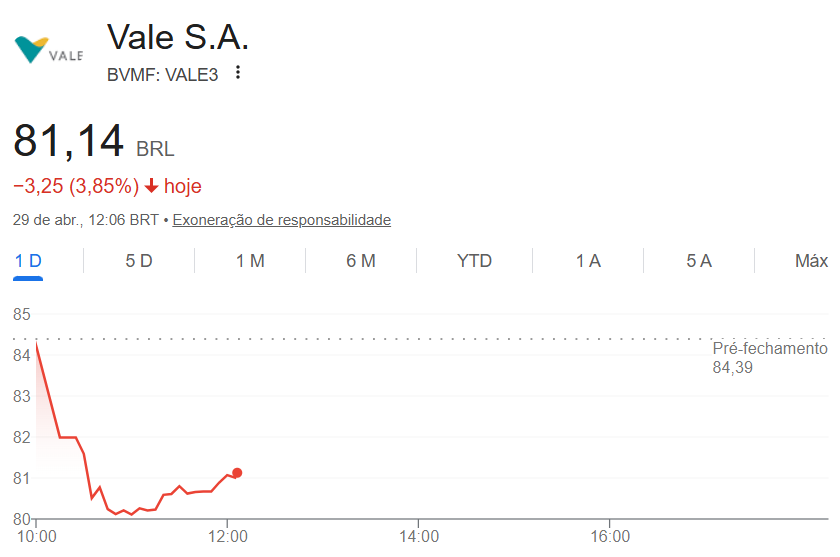Show the 6 M chart range
Screen dimensions: 840x557
click(x=361, y=261)
